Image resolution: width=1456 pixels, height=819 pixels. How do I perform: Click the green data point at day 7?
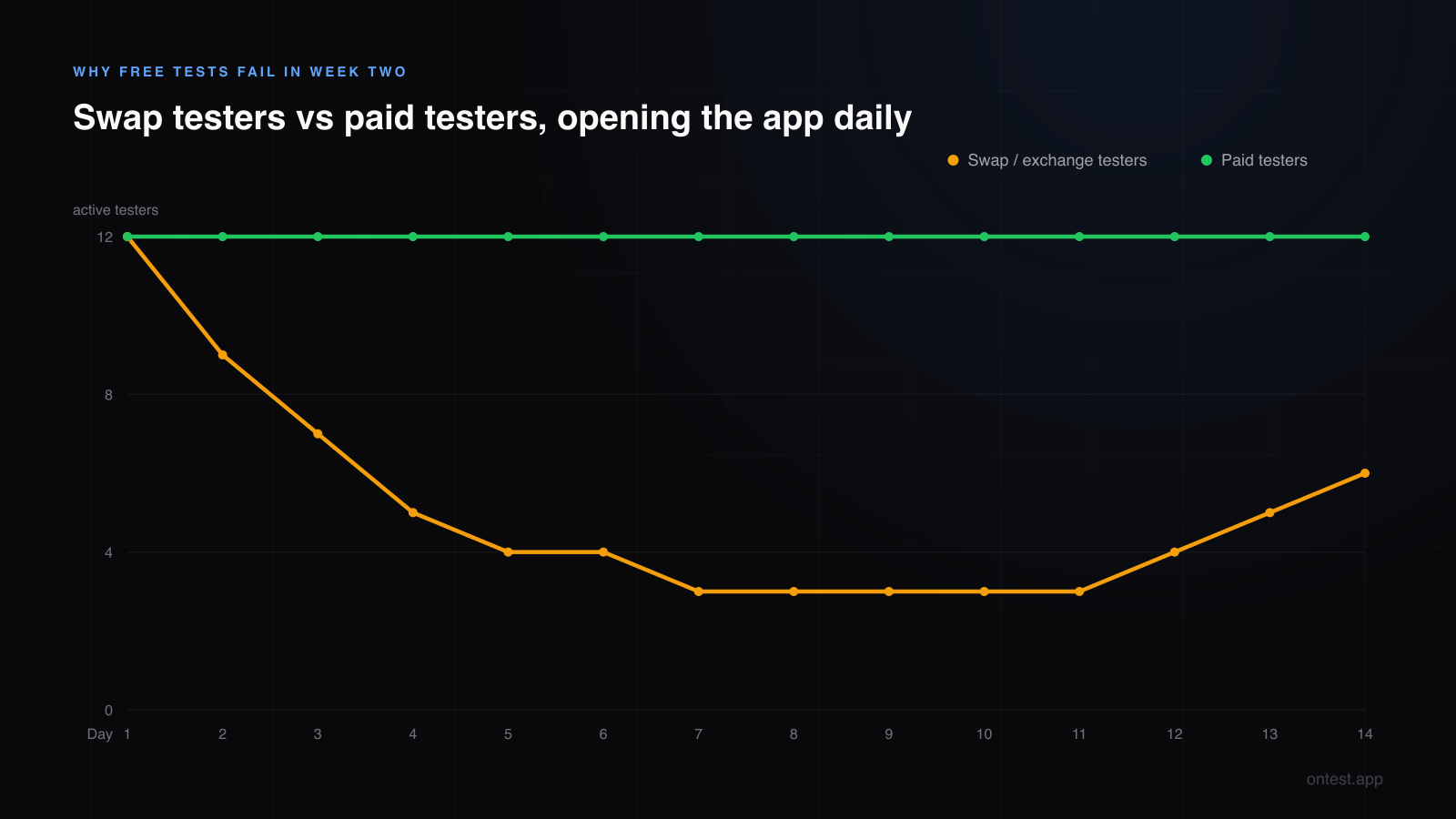pos(699,237)
